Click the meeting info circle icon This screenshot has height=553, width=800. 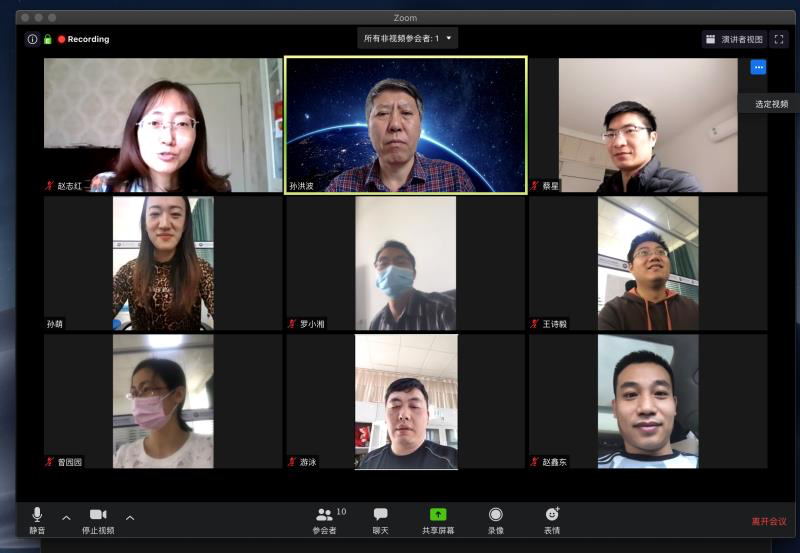32,39
